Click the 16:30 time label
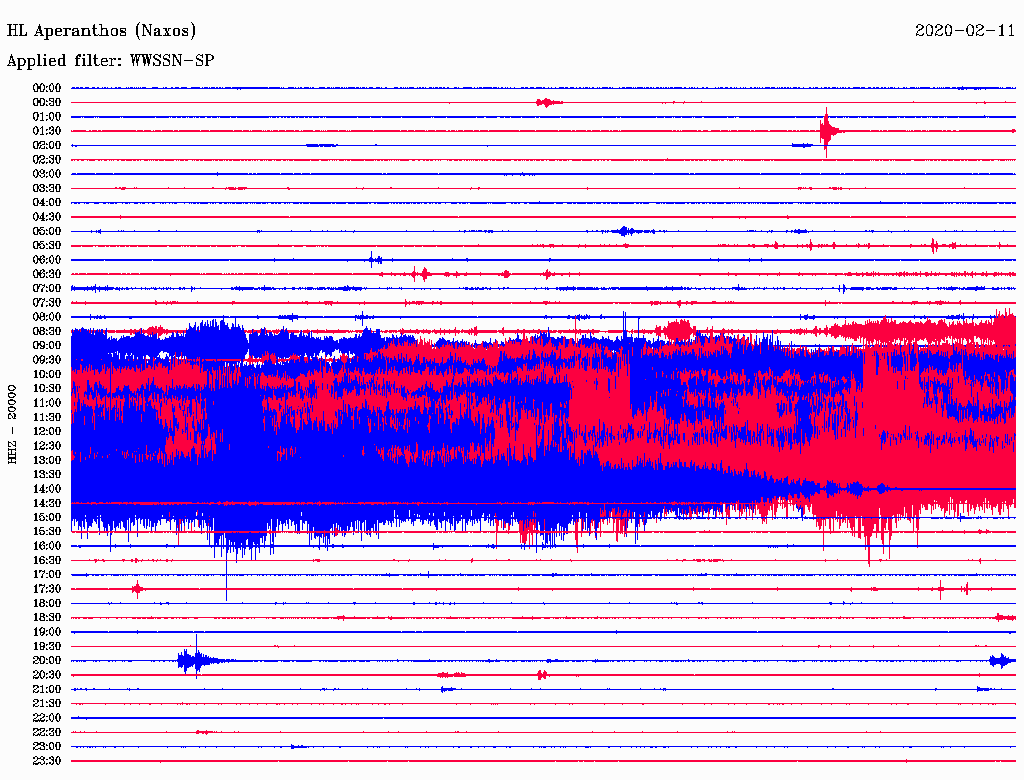The width and height of the screenshot is (1024, 780). [47, 561]
